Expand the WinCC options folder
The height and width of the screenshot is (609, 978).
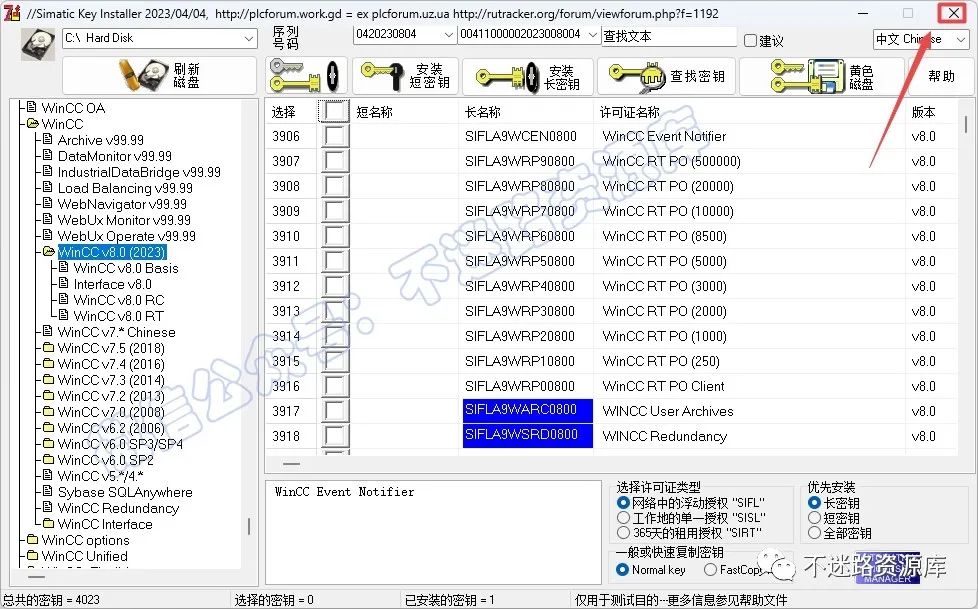[x=32, y=540]
